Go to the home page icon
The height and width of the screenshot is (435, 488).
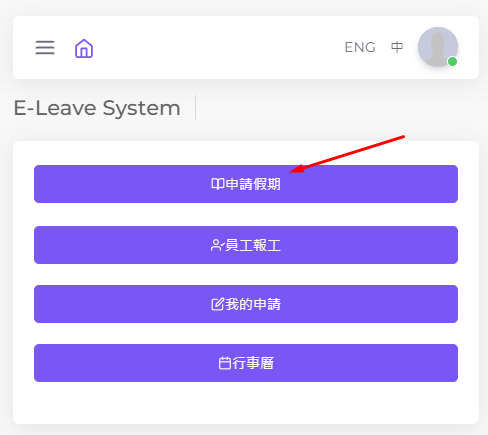[84, 48]
